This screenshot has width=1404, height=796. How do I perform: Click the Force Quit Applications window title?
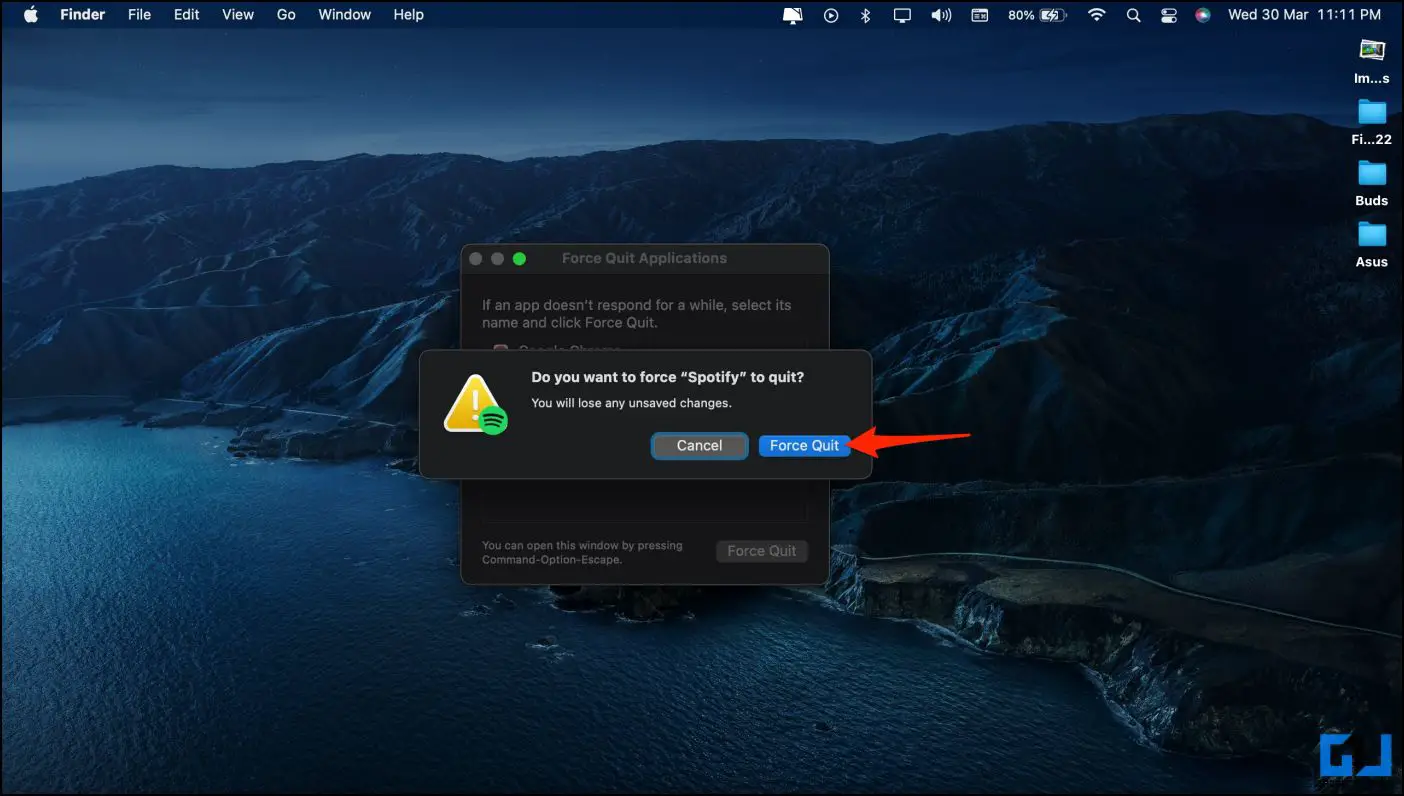[644, 258]
